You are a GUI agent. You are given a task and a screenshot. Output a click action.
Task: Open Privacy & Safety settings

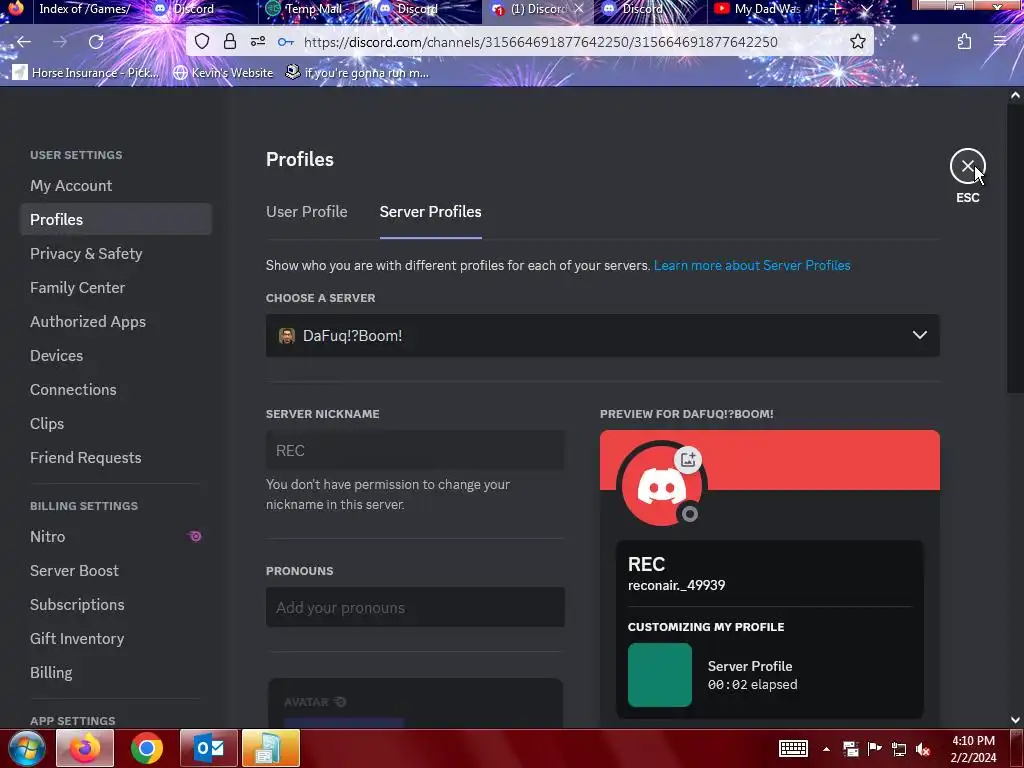(86, 253)
